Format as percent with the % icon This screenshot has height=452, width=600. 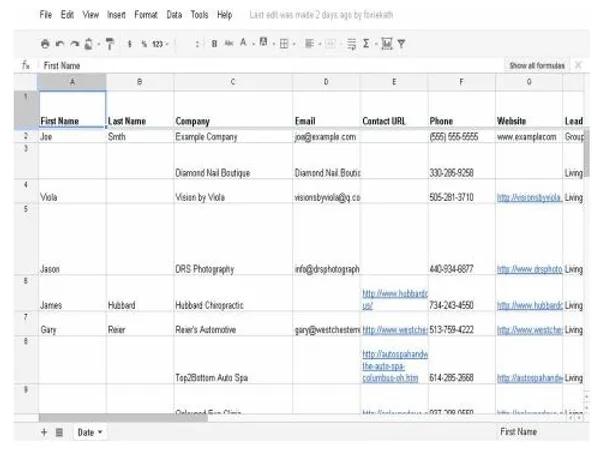click(x=144, y=44)
